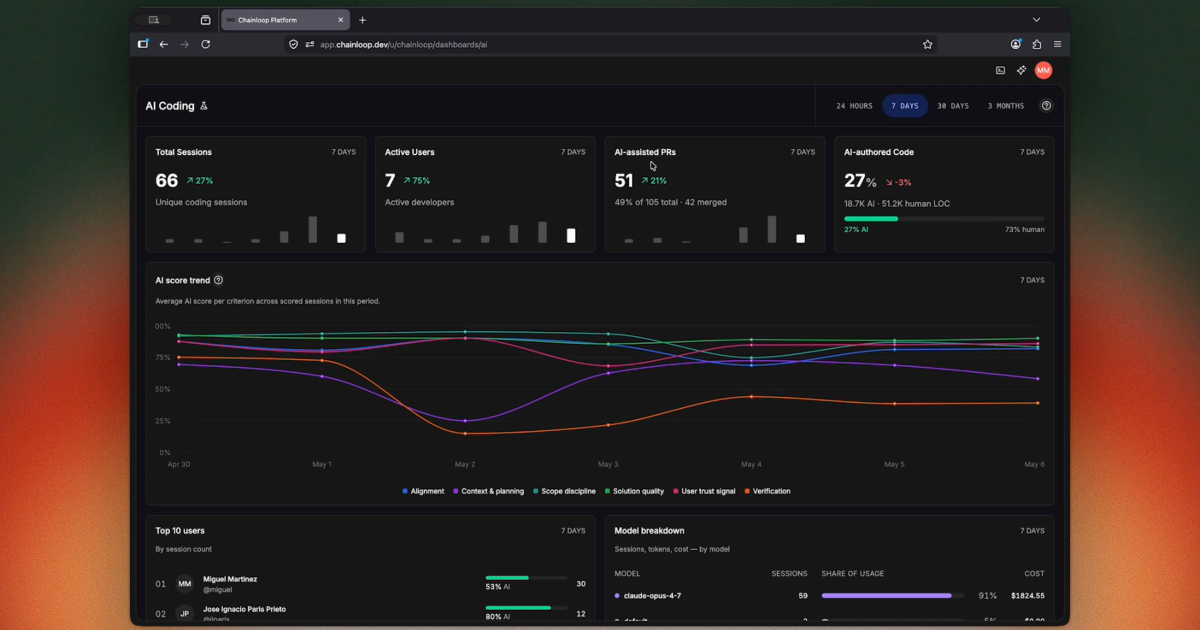1200x630 pixels.
Task: Click the help icon beside 3 Months
Action: tap(1047, 106)
